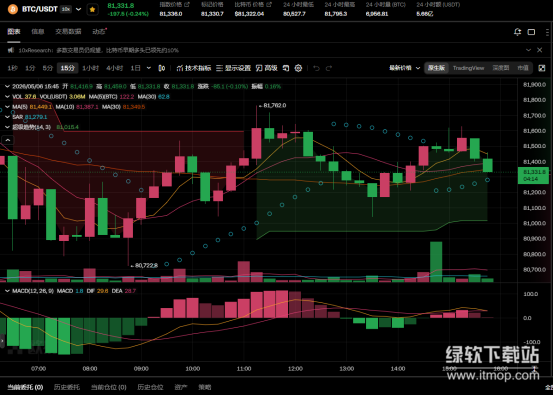
Task: Collapse the MACD(12,26,9) indicator chevron
Action: [x=7, y=291]
